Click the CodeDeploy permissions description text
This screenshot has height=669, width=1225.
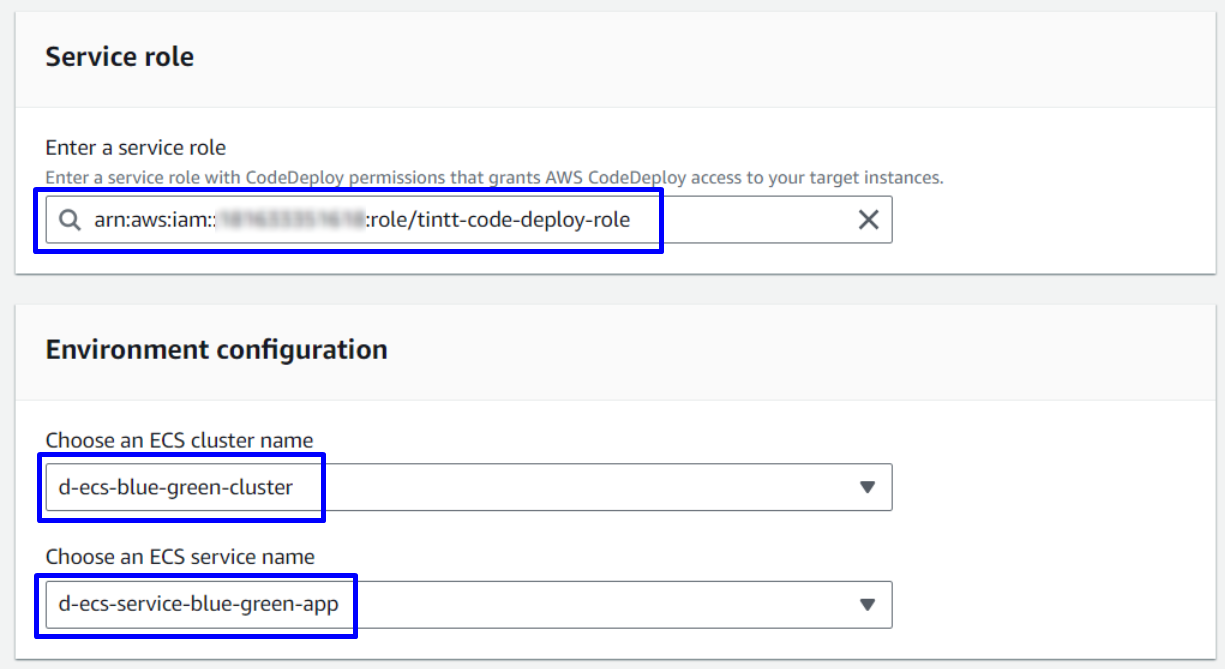(x=494, y=178)
